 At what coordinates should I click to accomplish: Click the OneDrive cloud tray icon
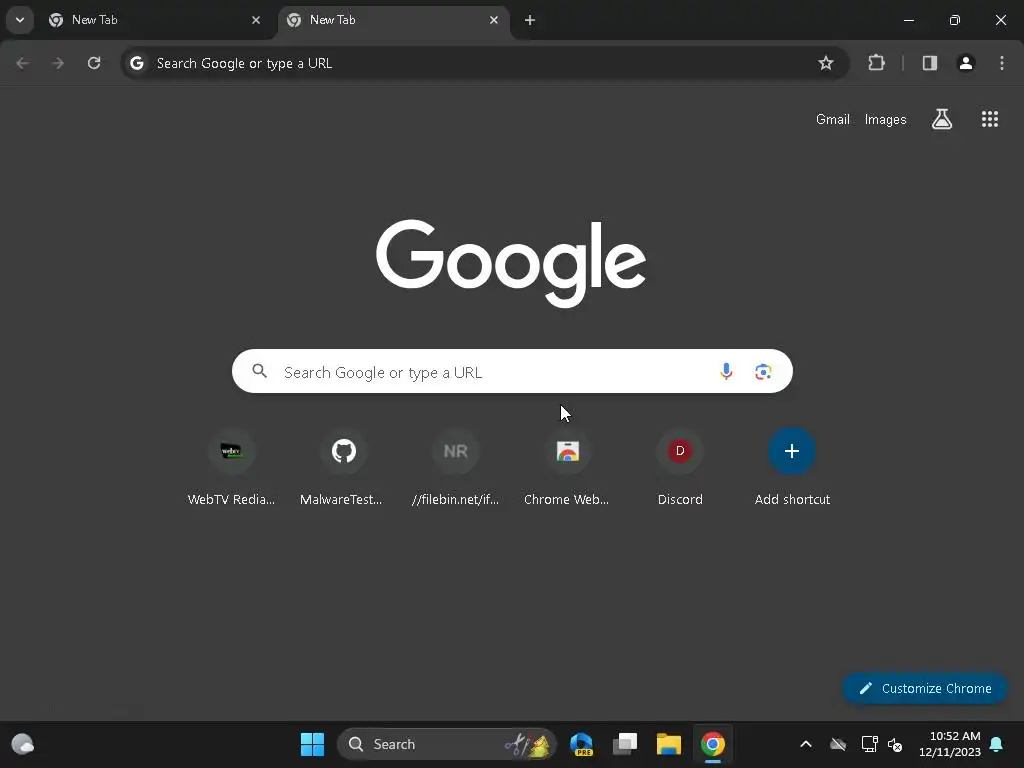[838, 744]
